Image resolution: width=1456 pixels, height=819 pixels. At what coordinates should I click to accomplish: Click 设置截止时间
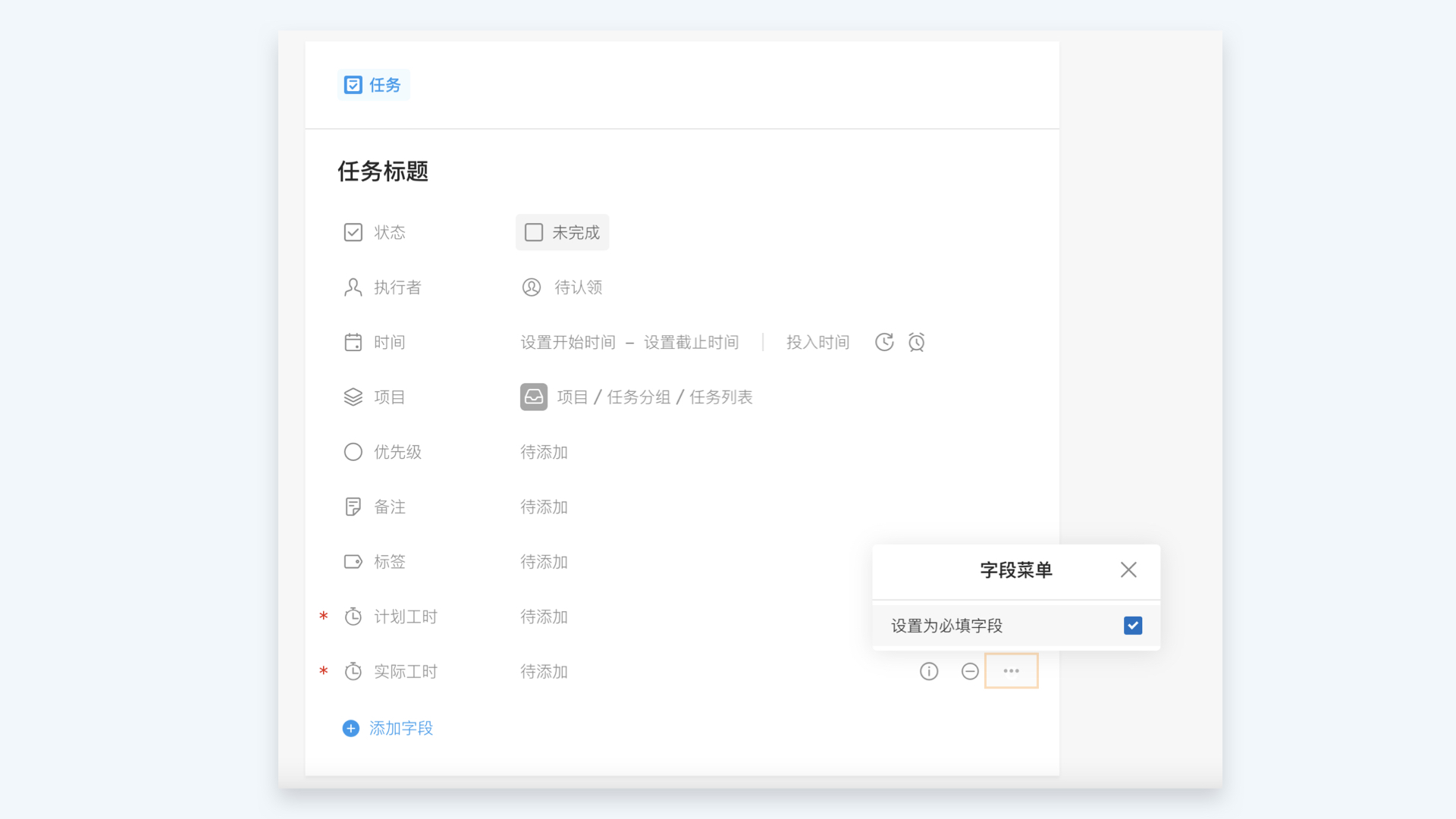pos(692,342)
